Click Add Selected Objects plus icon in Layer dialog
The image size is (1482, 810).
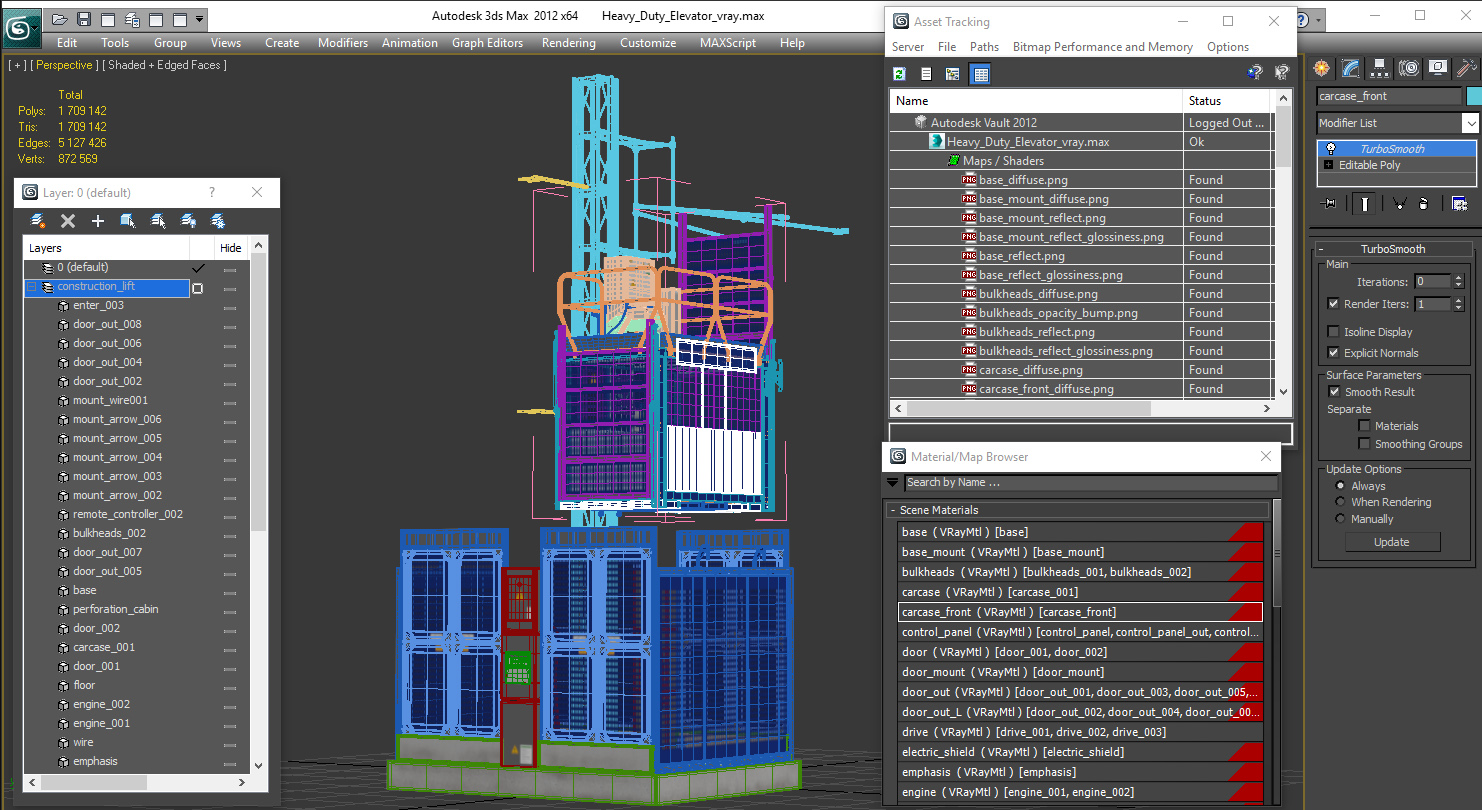pos(98,221)
